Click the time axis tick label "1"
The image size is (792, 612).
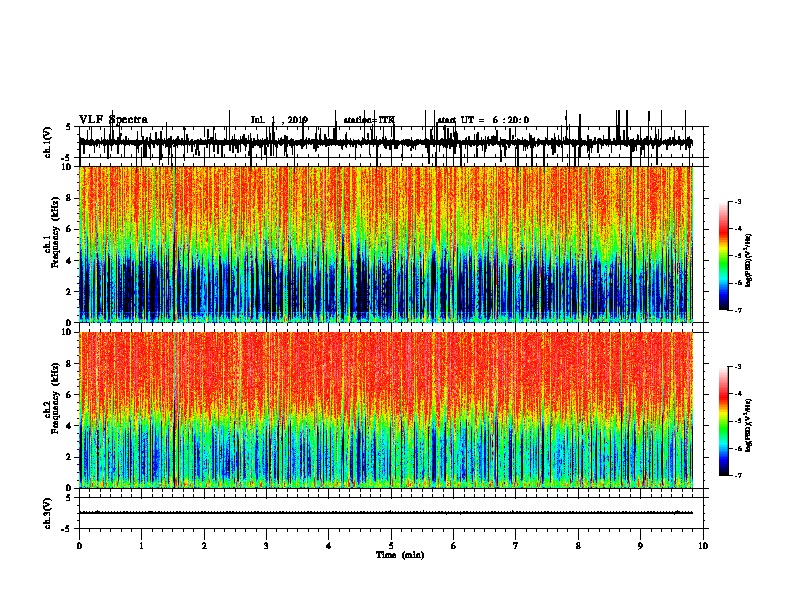pos(141,546)
